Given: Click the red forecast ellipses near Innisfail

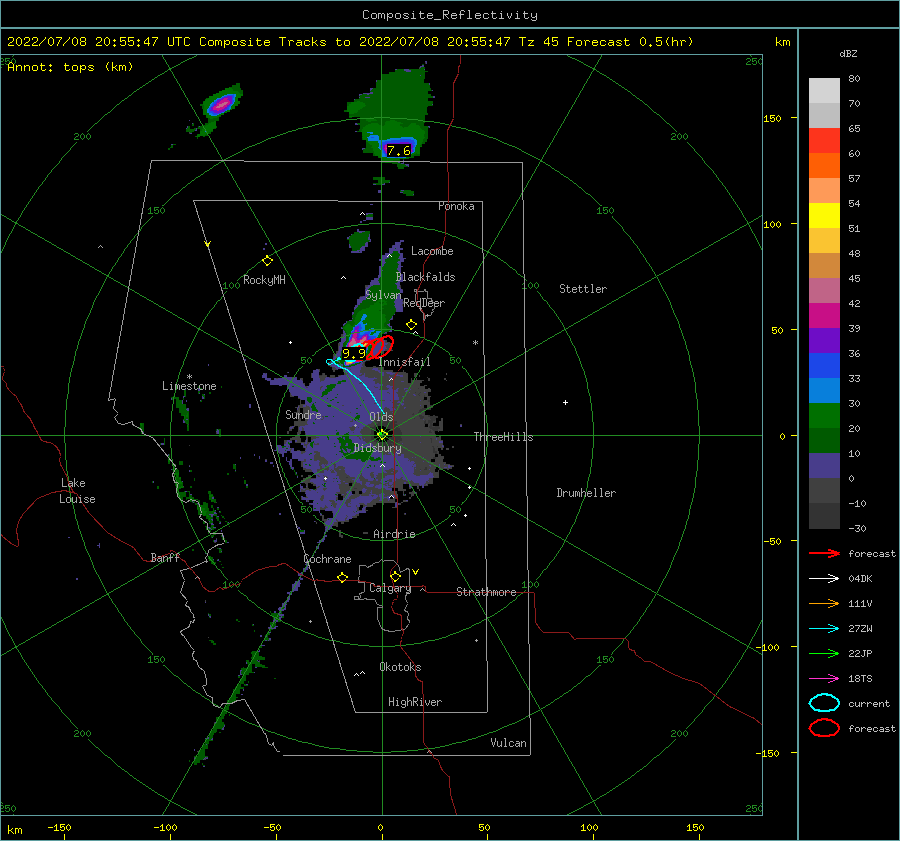Looking at the screenshot, I should pyautogui.click(x=380, y=347).
